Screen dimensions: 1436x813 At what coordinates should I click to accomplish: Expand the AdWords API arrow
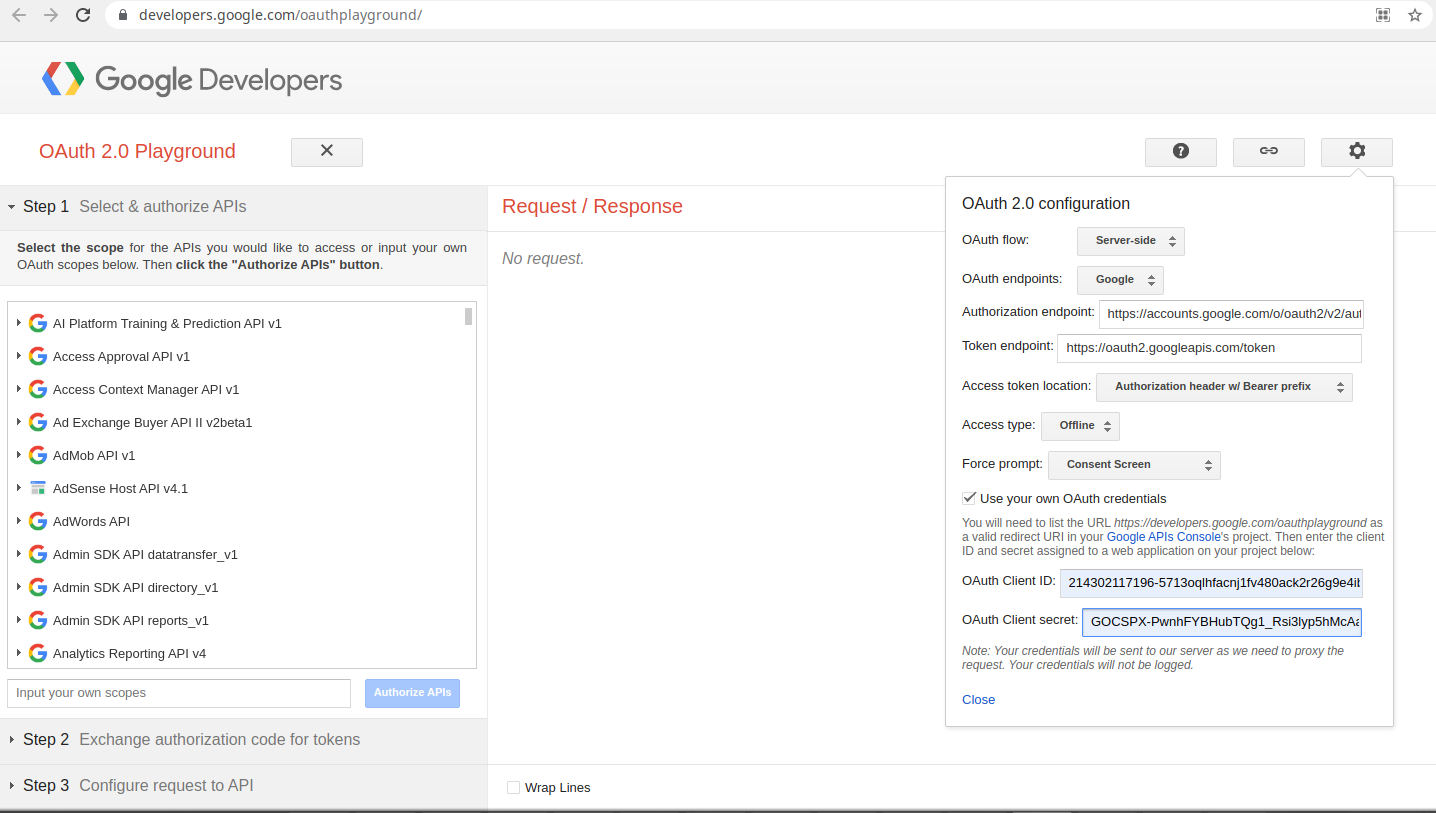(x=19, y=521)
